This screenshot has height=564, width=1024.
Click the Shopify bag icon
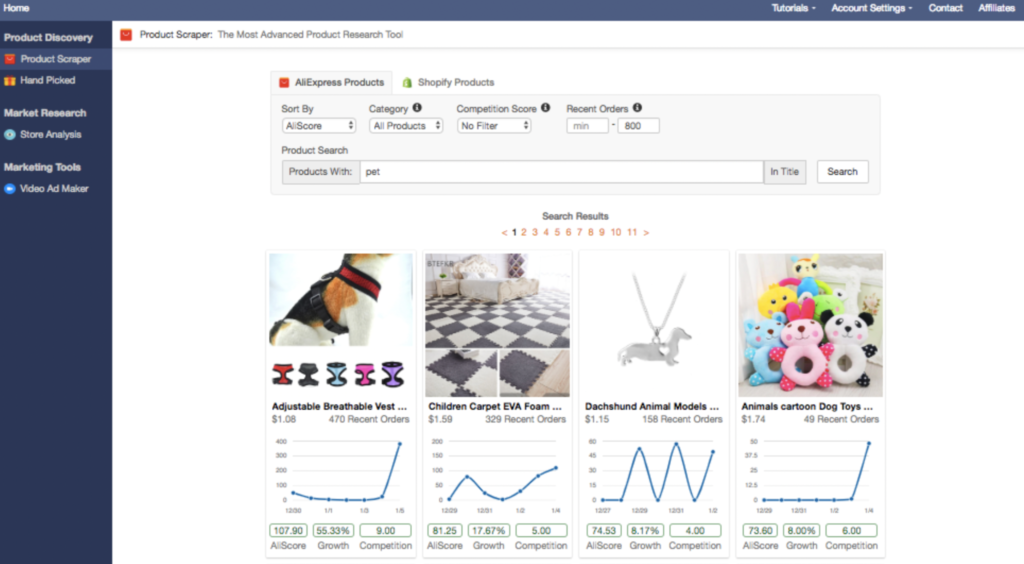[407, 82]
